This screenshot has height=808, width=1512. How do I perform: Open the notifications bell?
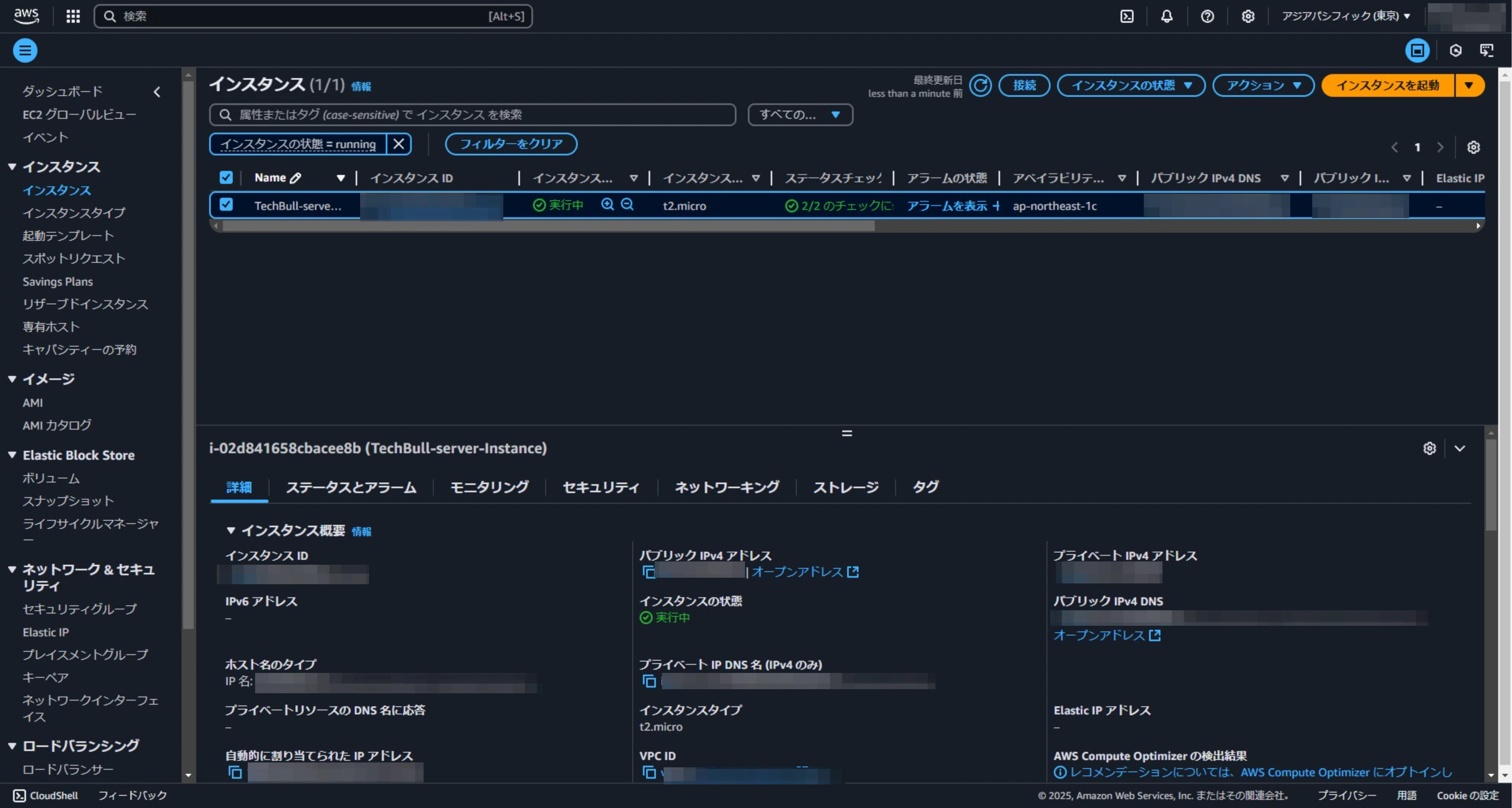pyautogui.click(x=1167, y=16)
